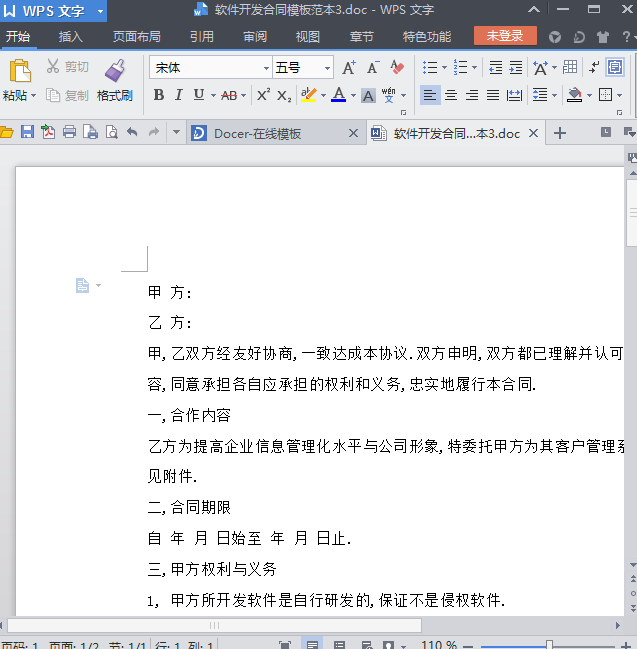
Task: Click the show/hide paragraph marks icon
Action: click(594, 67)
